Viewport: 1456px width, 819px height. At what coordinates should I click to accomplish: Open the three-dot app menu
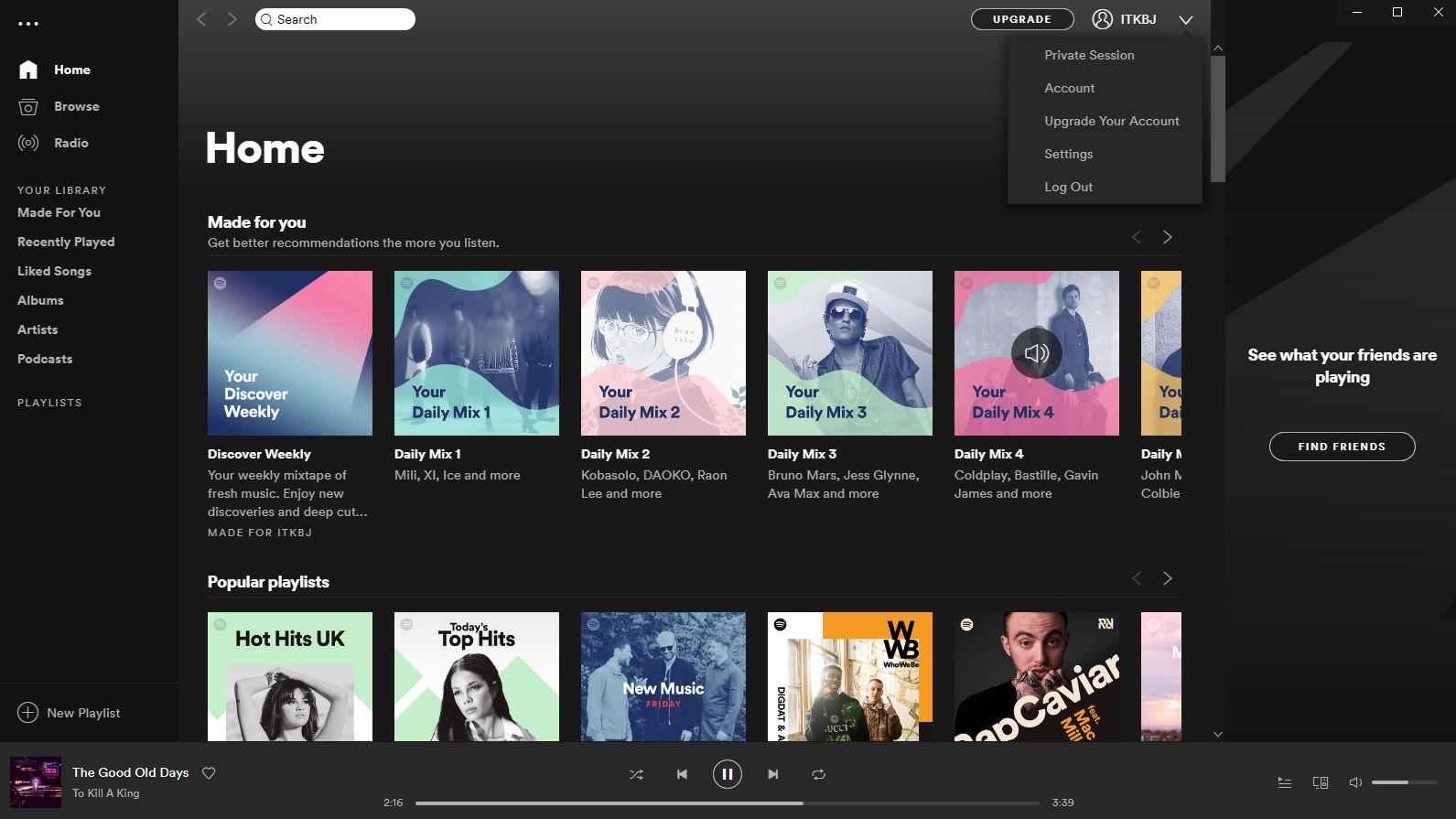point(28,23)
